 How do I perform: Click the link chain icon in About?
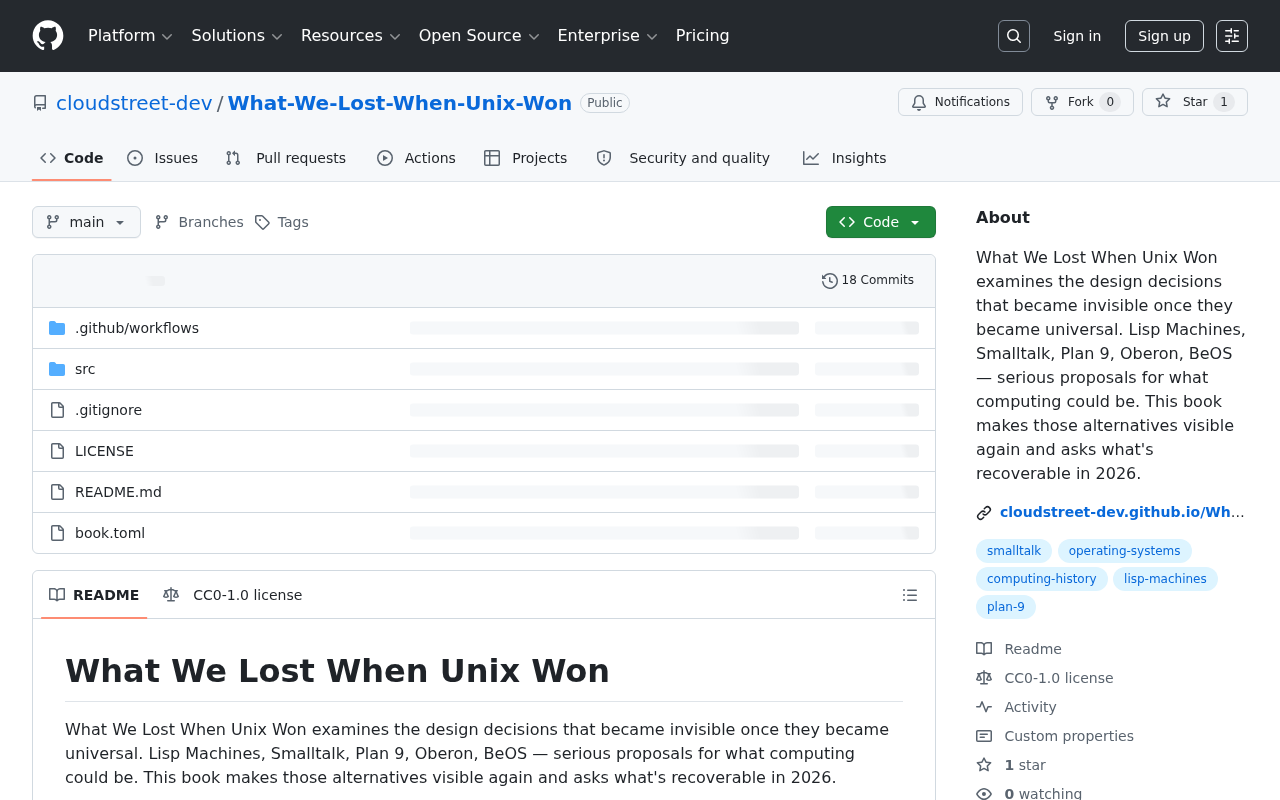pos(984,513)
